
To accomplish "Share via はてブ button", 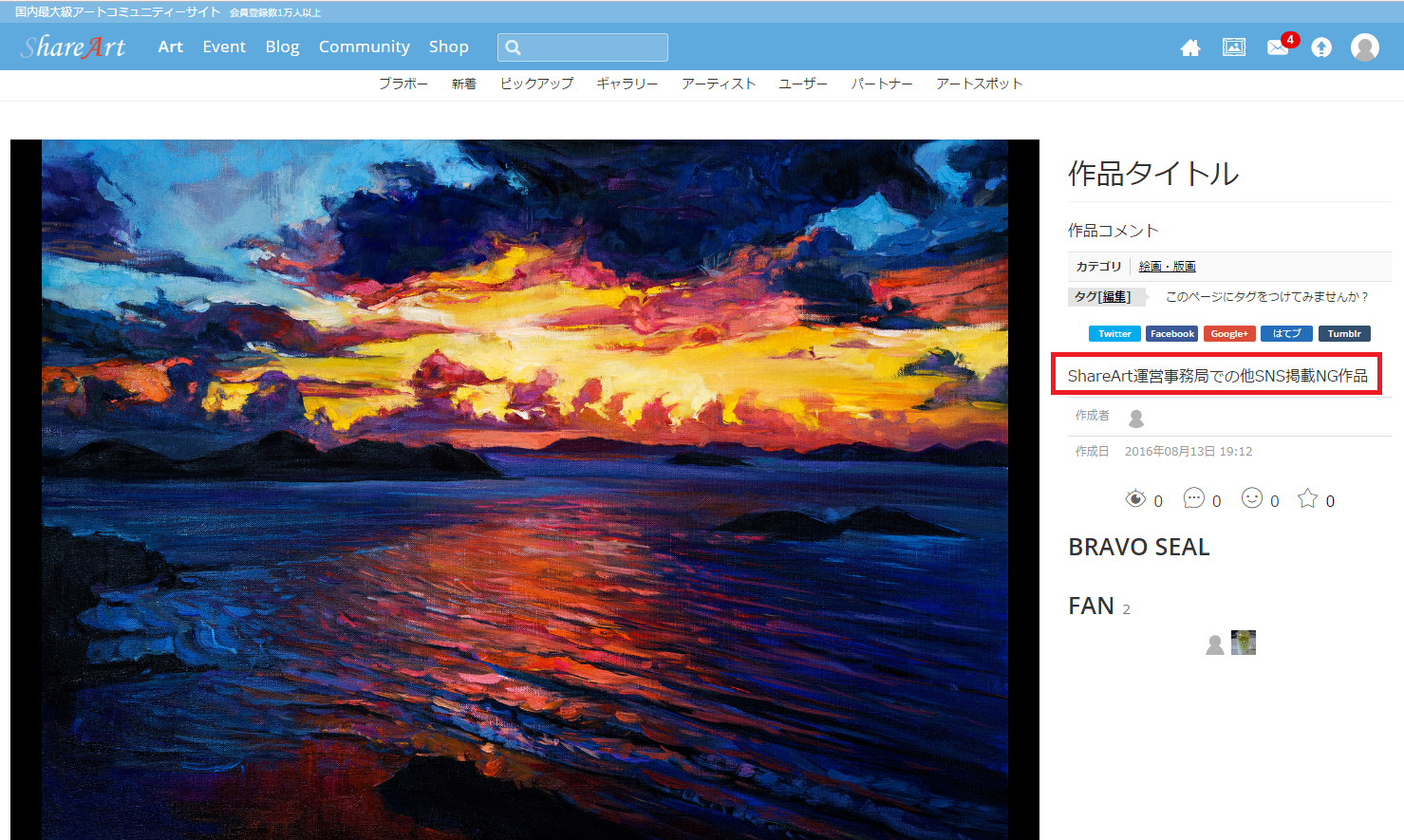I will coord(1287,334).
